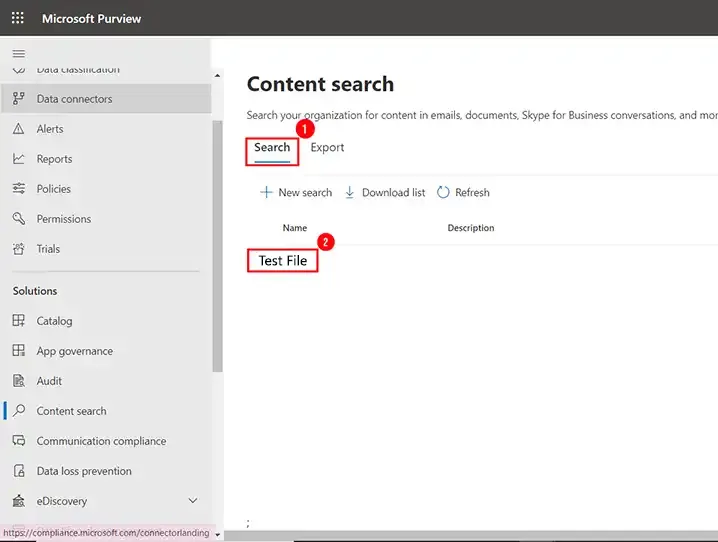Click the Catalog grid icon
Screen dimensions: 718x542
point(18,321)
